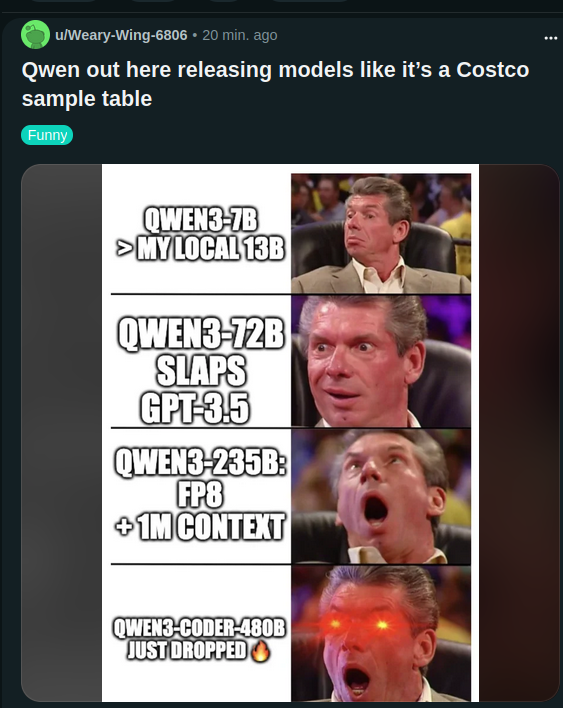The image size is (563, 708).
Task: Click the second meme photo with wide eyes
Action: coord(381,361)
